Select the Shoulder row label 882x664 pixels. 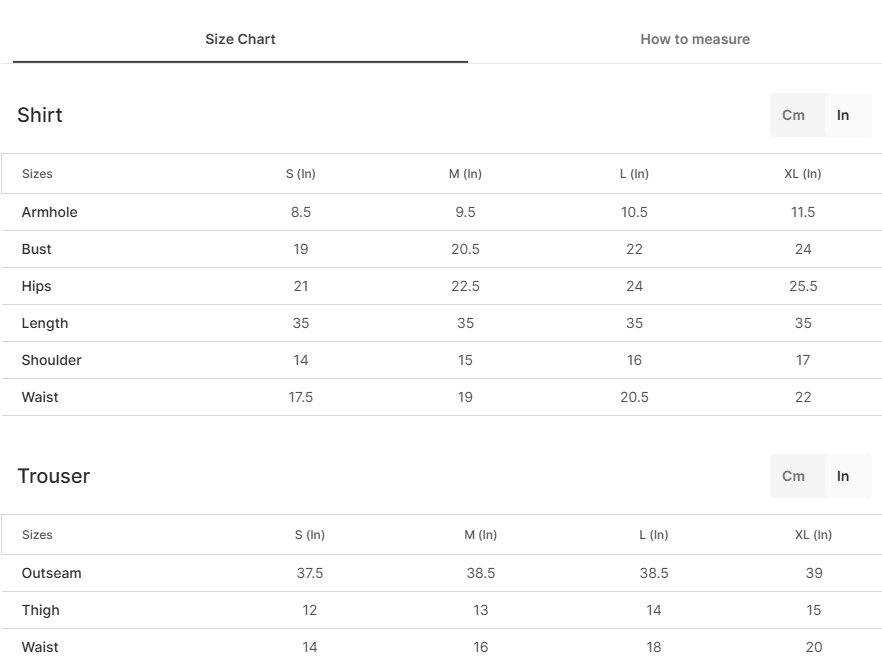coord(52,360)
